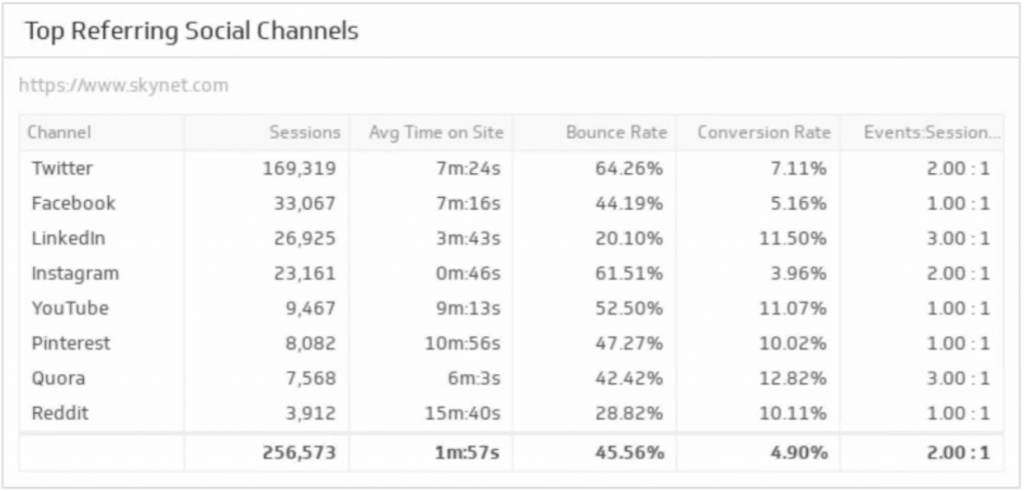The image size is (1024, 491).
Task: Sort table by Bounce Rate header
Action: 616,133
